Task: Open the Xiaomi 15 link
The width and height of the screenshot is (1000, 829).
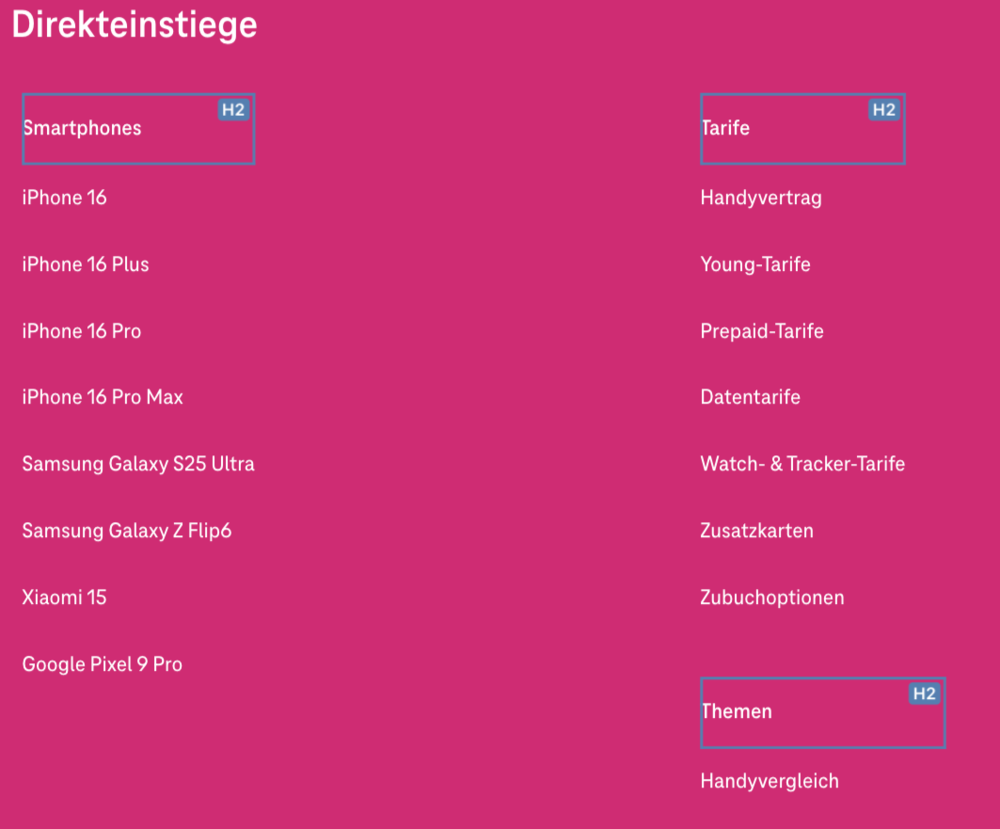Action: (x=63, y=597)
